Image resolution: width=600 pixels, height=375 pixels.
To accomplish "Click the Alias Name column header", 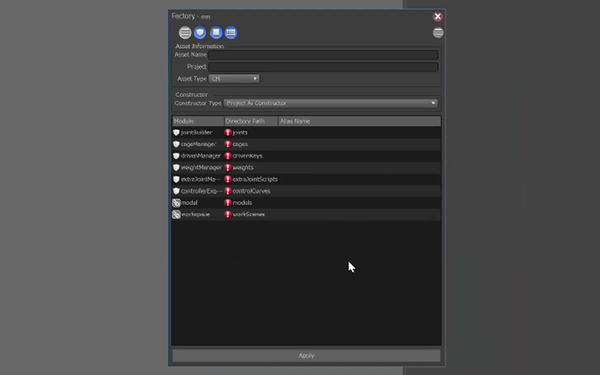I will (359, 121).
